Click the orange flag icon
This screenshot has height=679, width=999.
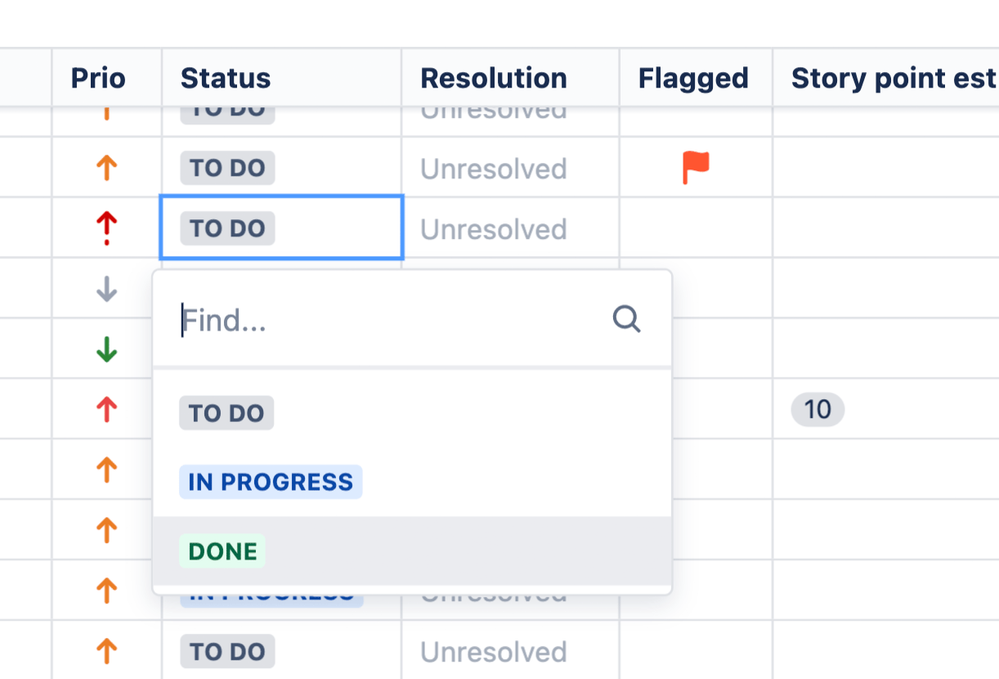pos(695,167)
